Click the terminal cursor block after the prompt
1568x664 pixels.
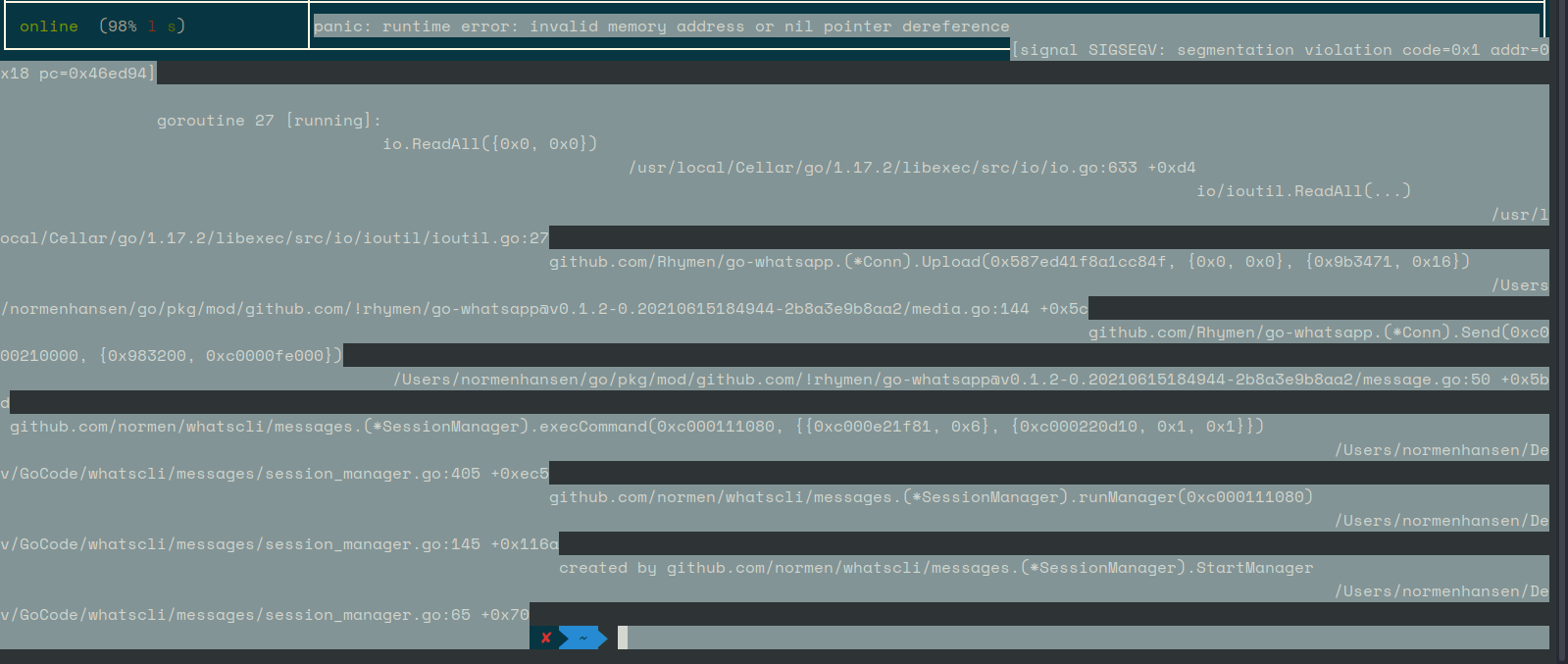(x=623, y=638)
